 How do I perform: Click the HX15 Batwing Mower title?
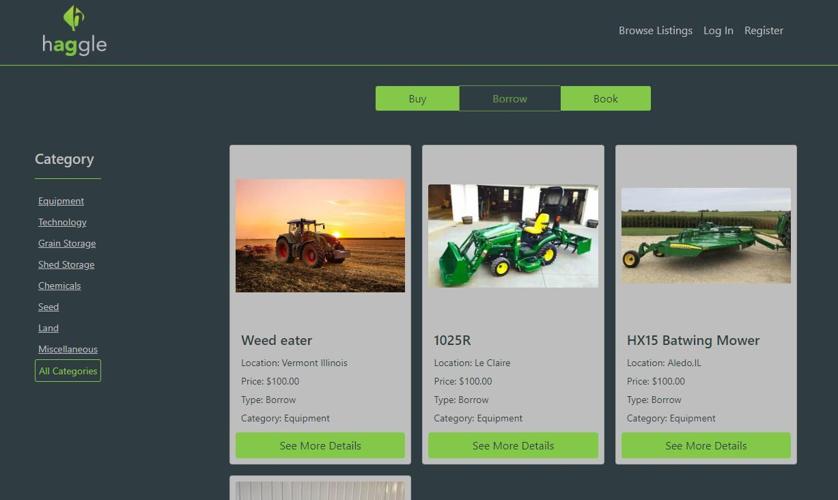(x=693, y=340)
